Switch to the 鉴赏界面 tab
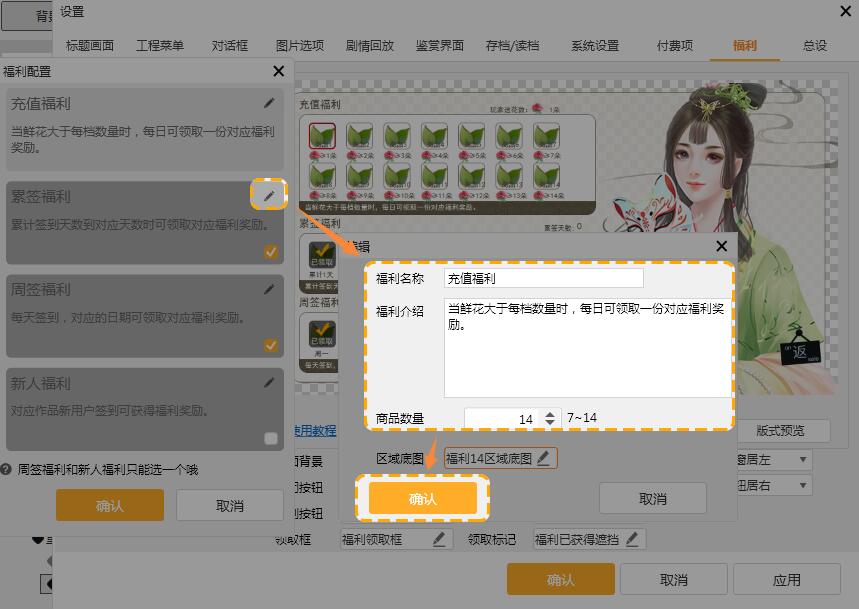This screenshot has width=859, height=609. 440,45
